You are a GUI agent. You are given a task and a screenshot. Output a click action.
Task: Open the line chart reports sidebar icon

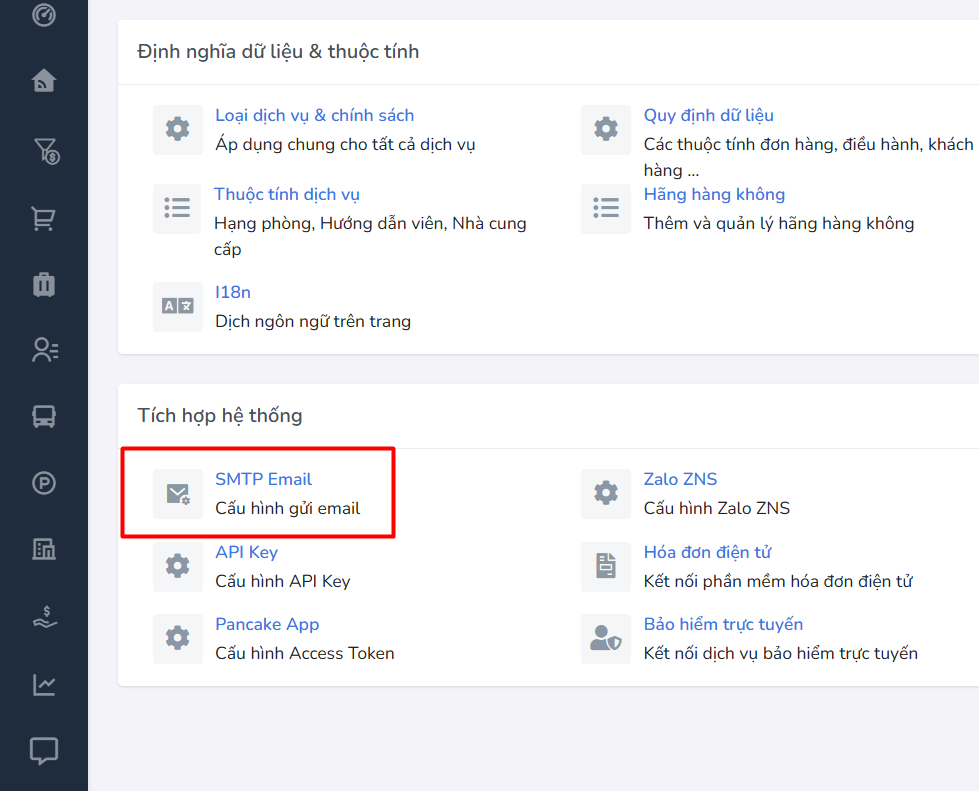click(x=44, y=685)
